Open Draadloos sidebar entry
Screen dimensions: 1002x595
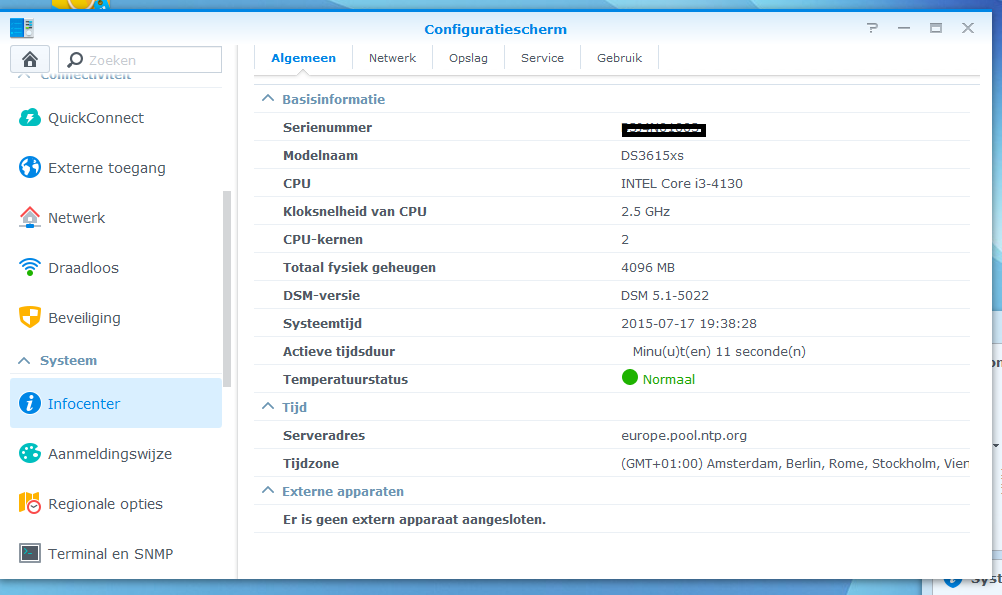click(83, 268)
